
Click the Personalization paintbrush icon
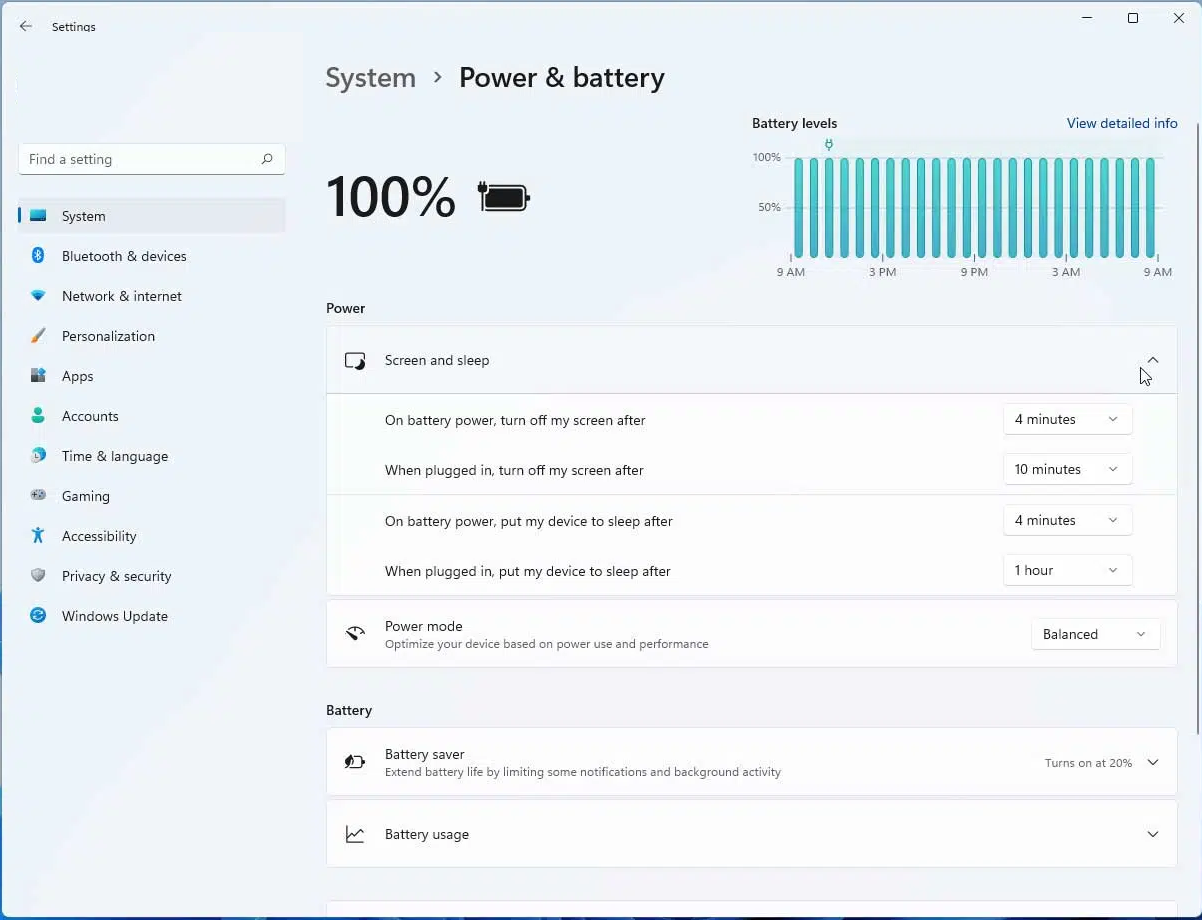(x=38, y=336)
